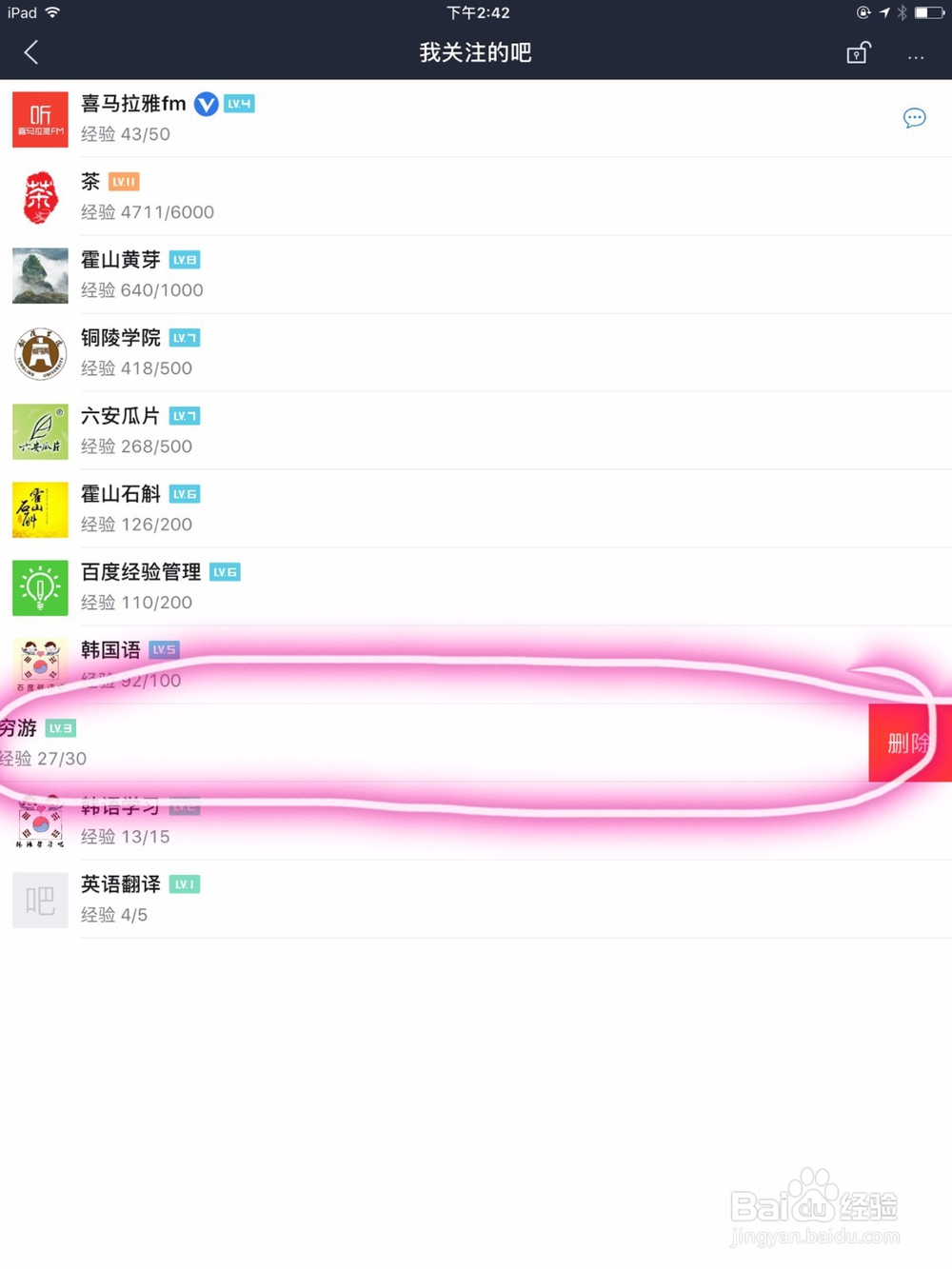Click the 六安瓜片 green leaf logo
This screenshot has height=1269, width=952.
(x=40, y=431)
